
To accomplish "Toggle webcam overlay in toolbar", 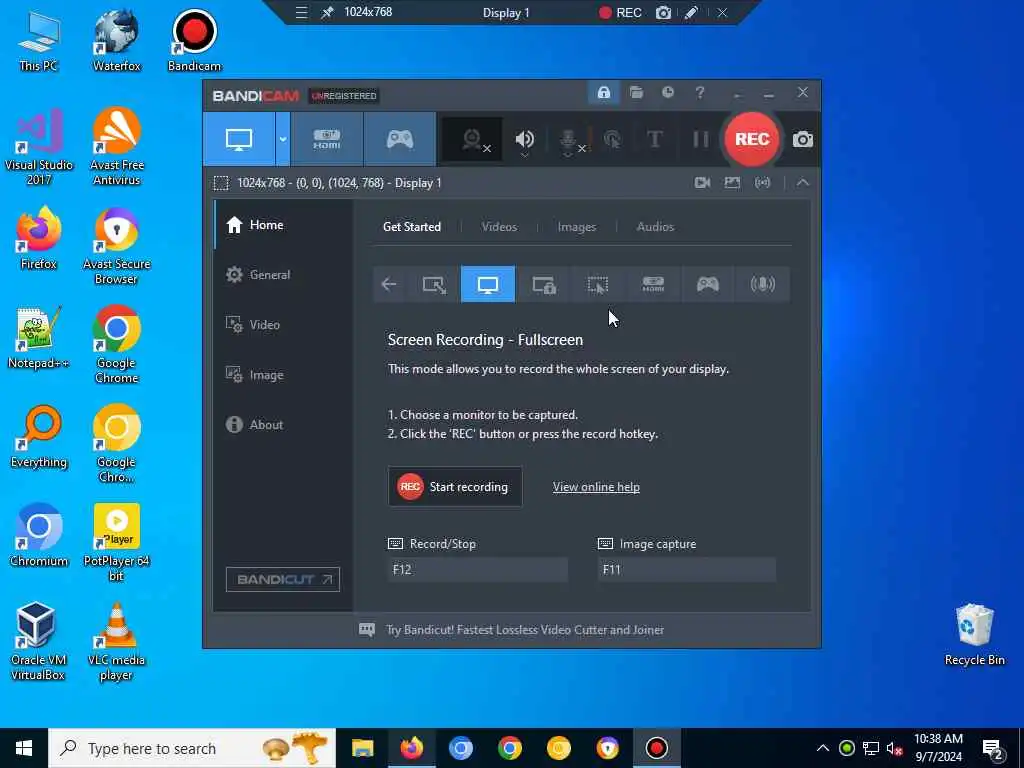I will coord(473,139).
